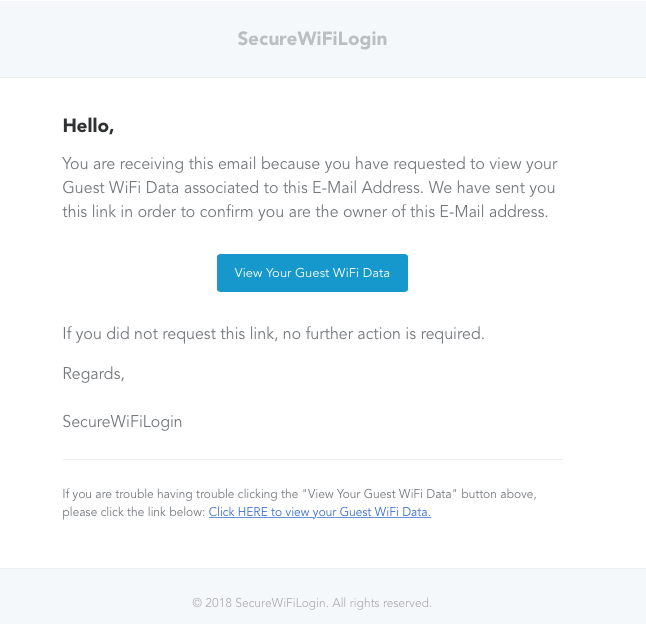
Task: Click the quoted button name in the footnote
Action: point(379,494)
